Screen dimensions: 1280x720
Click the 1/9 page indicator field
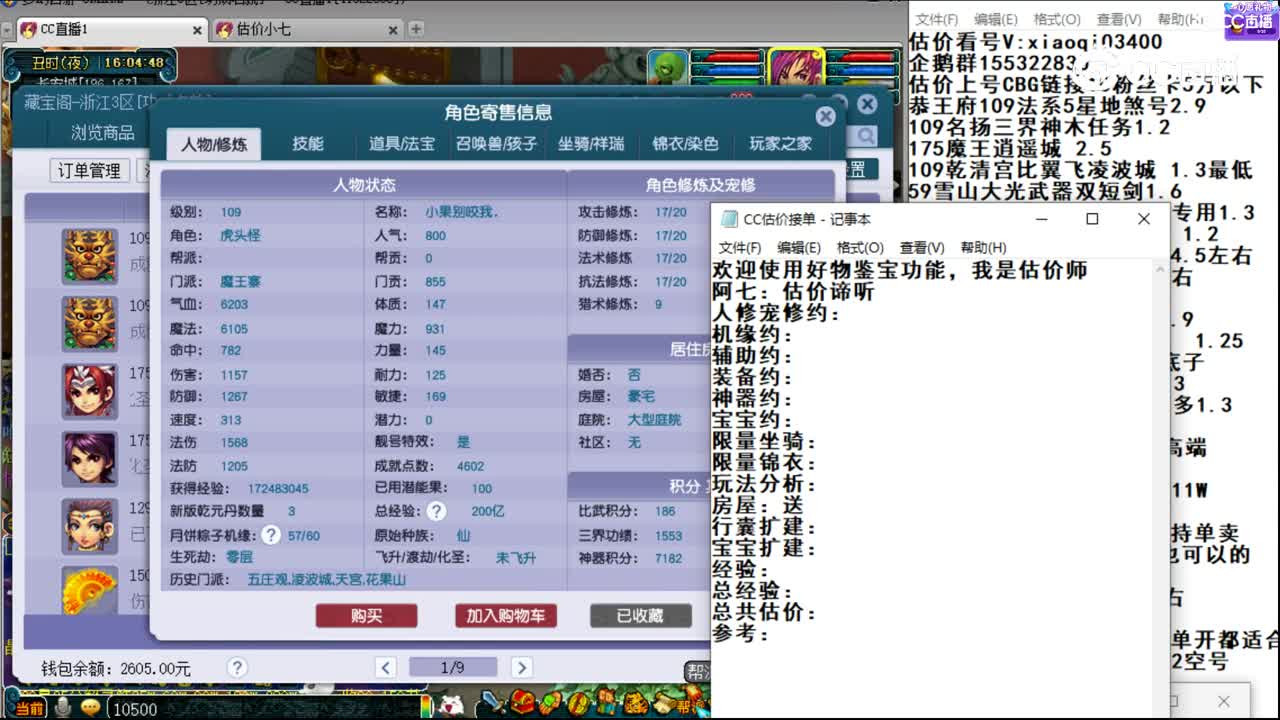(453, 667)
